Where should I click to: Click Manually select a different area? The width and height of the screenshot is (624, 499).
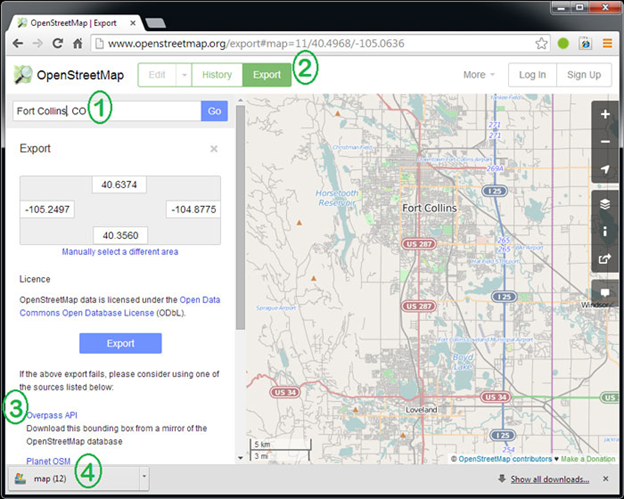coord(120,252)
